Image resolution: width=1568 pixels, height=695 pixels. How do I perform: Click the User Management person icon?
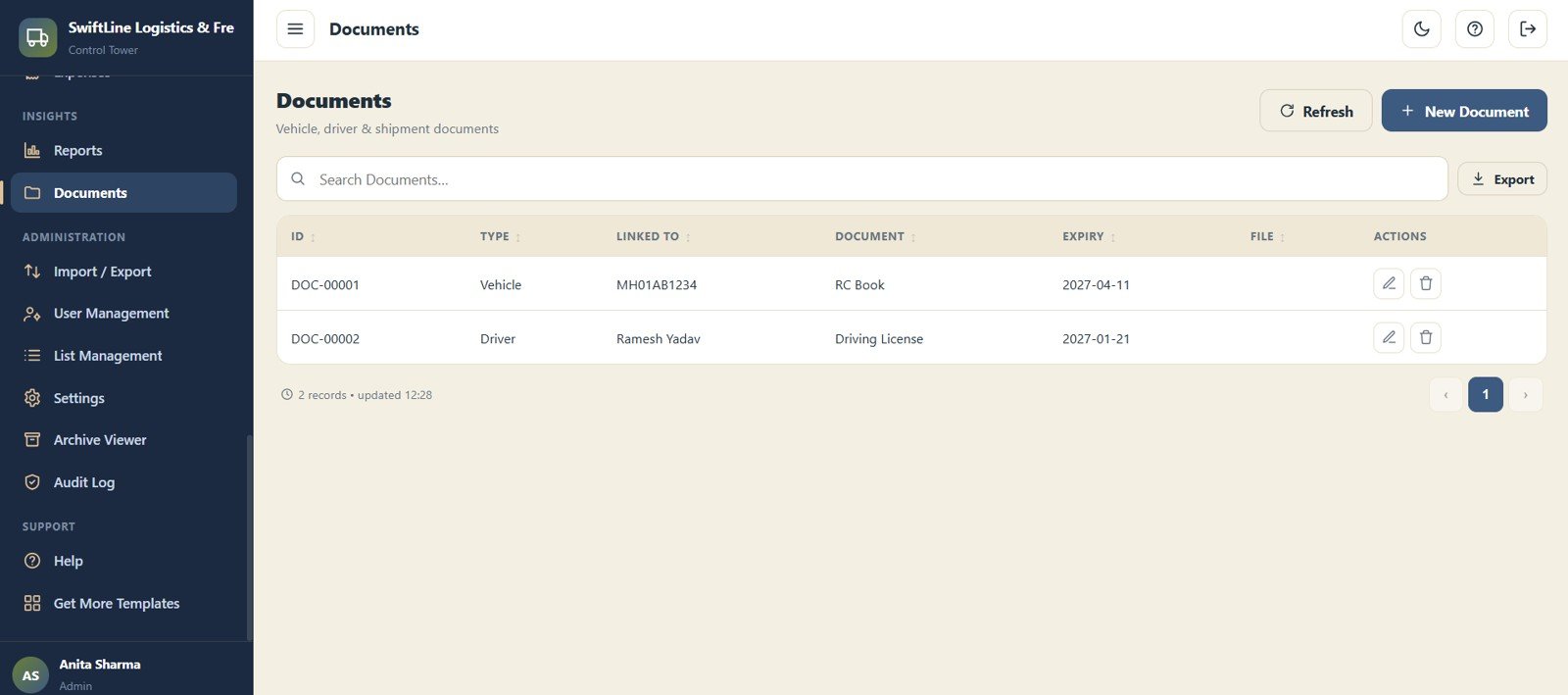pos(32,313)
